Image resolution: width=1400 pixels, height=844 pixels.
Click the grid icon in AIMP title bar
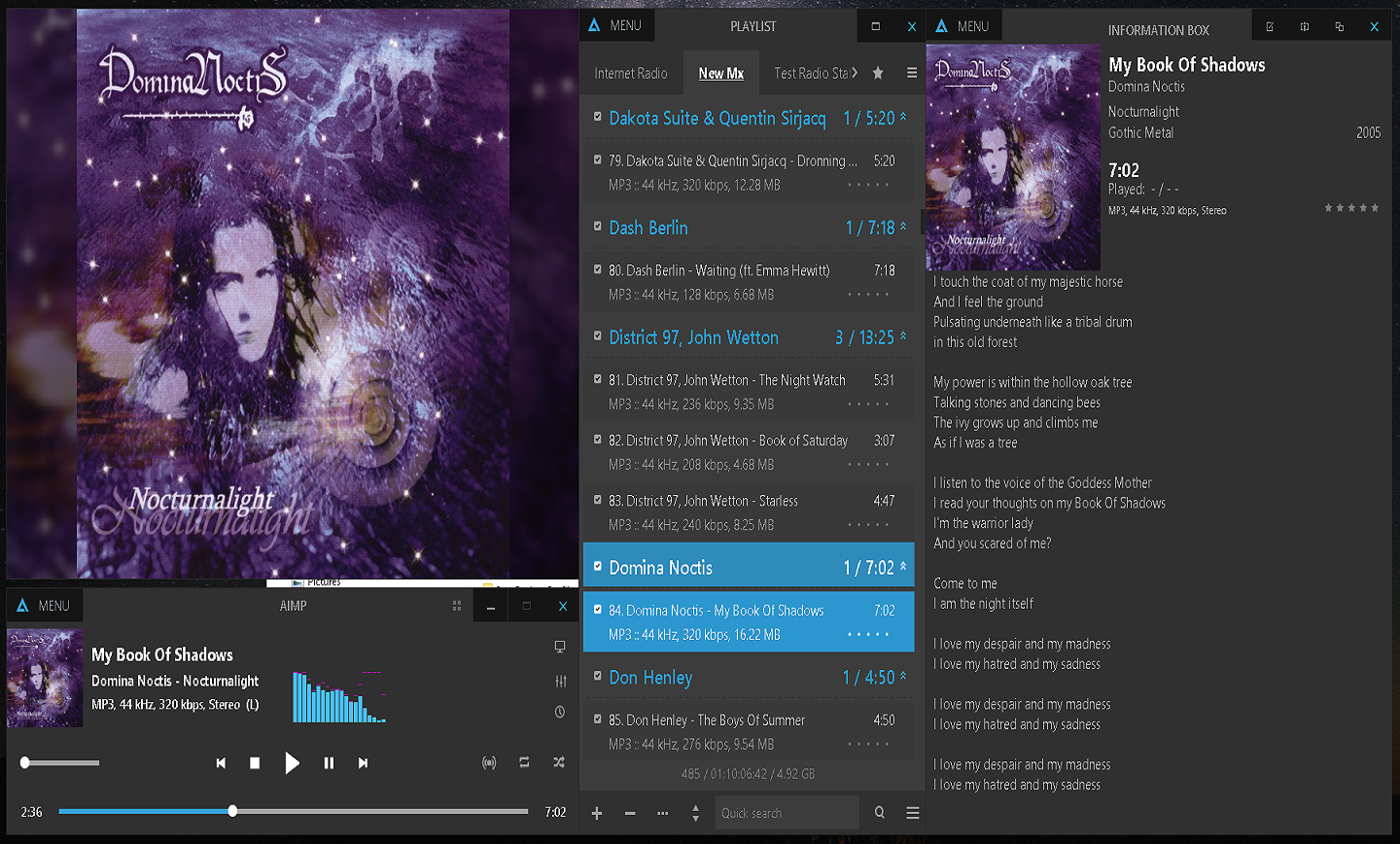[x=457, y=606]
